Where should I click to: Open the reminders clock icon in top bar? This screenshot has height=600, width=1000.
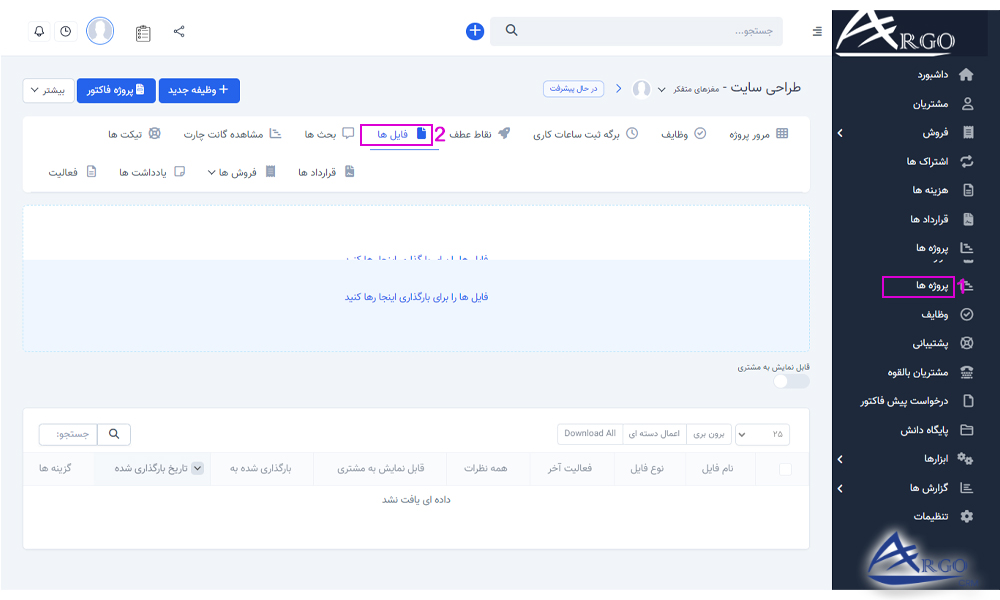click(x=66, y=31)
